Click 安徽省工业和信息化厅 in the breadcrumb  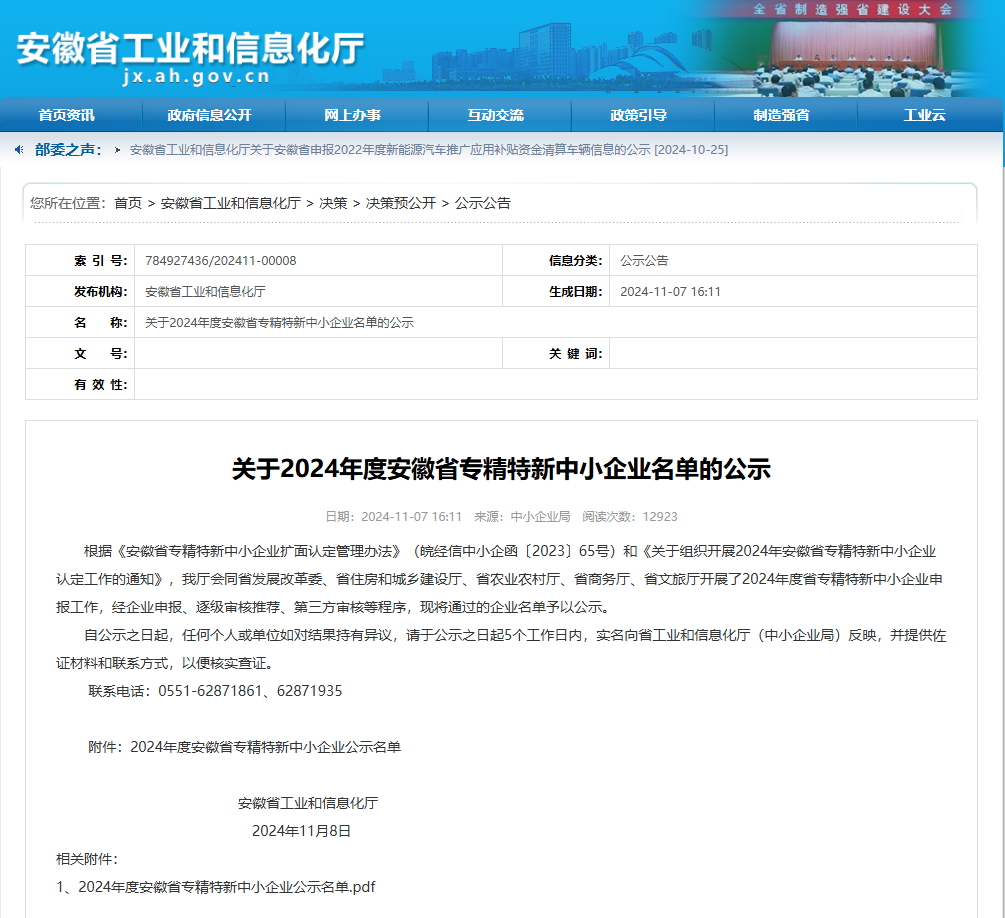[x=230, y=203]
